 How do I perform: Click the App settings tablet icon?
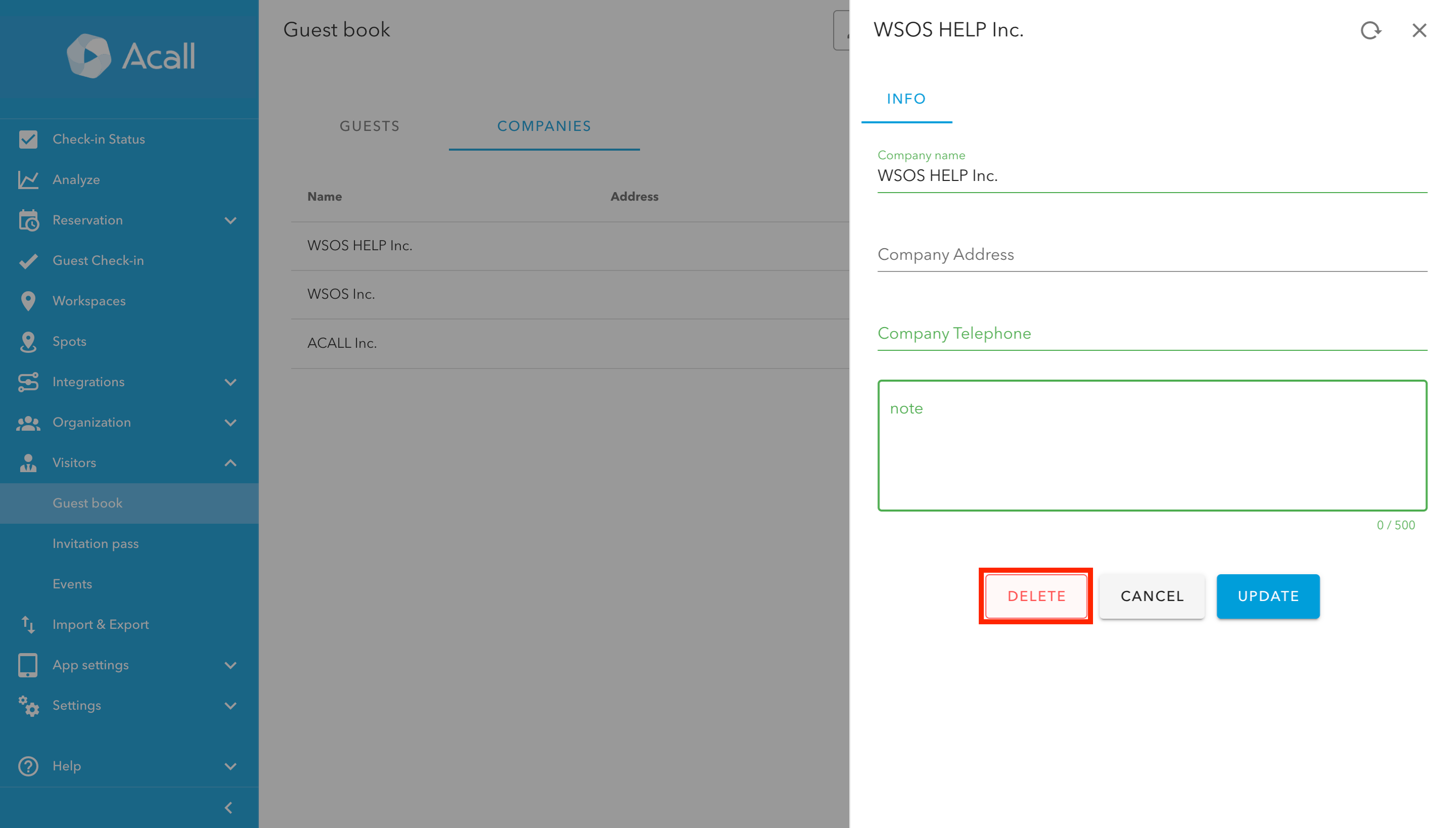click(28, 665)
